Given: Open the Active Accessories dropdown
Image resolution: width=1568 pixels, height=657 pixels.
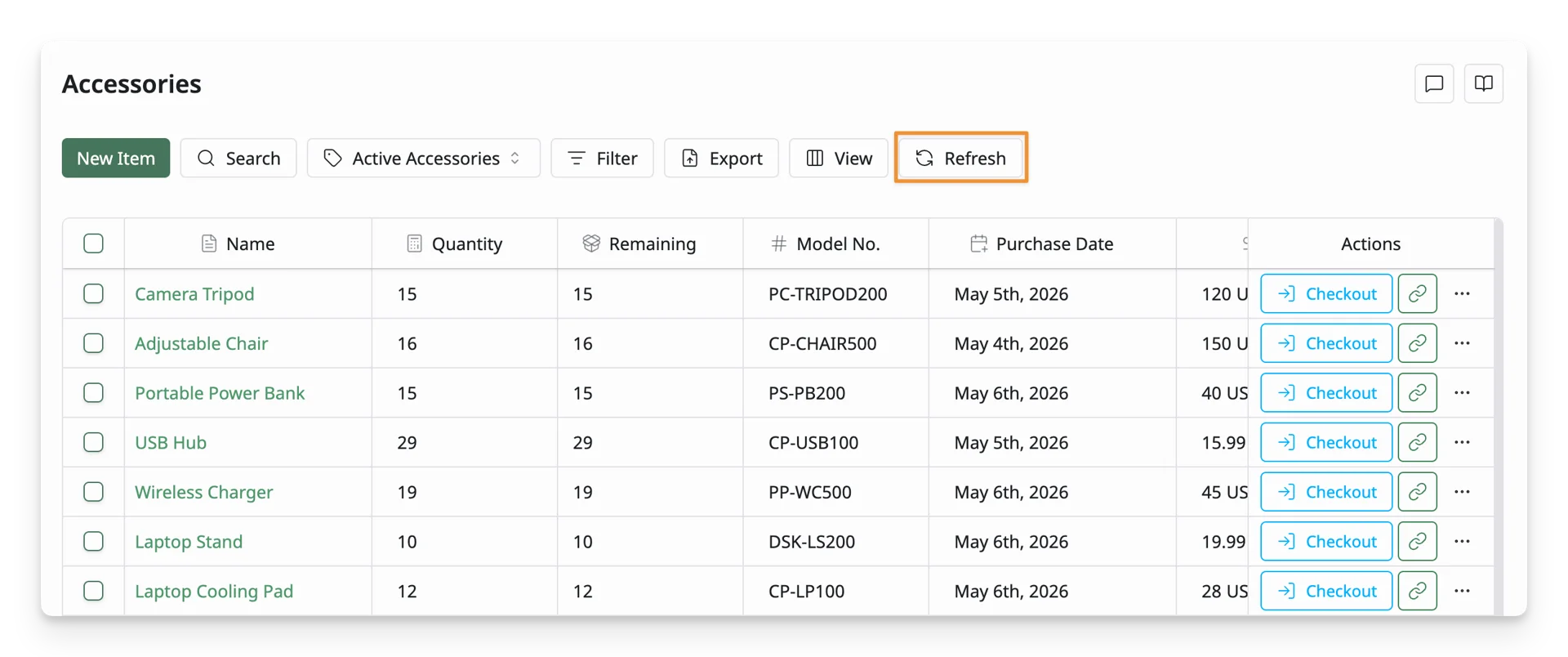Looking at the screenshot, I should click(x=423, y=158).
